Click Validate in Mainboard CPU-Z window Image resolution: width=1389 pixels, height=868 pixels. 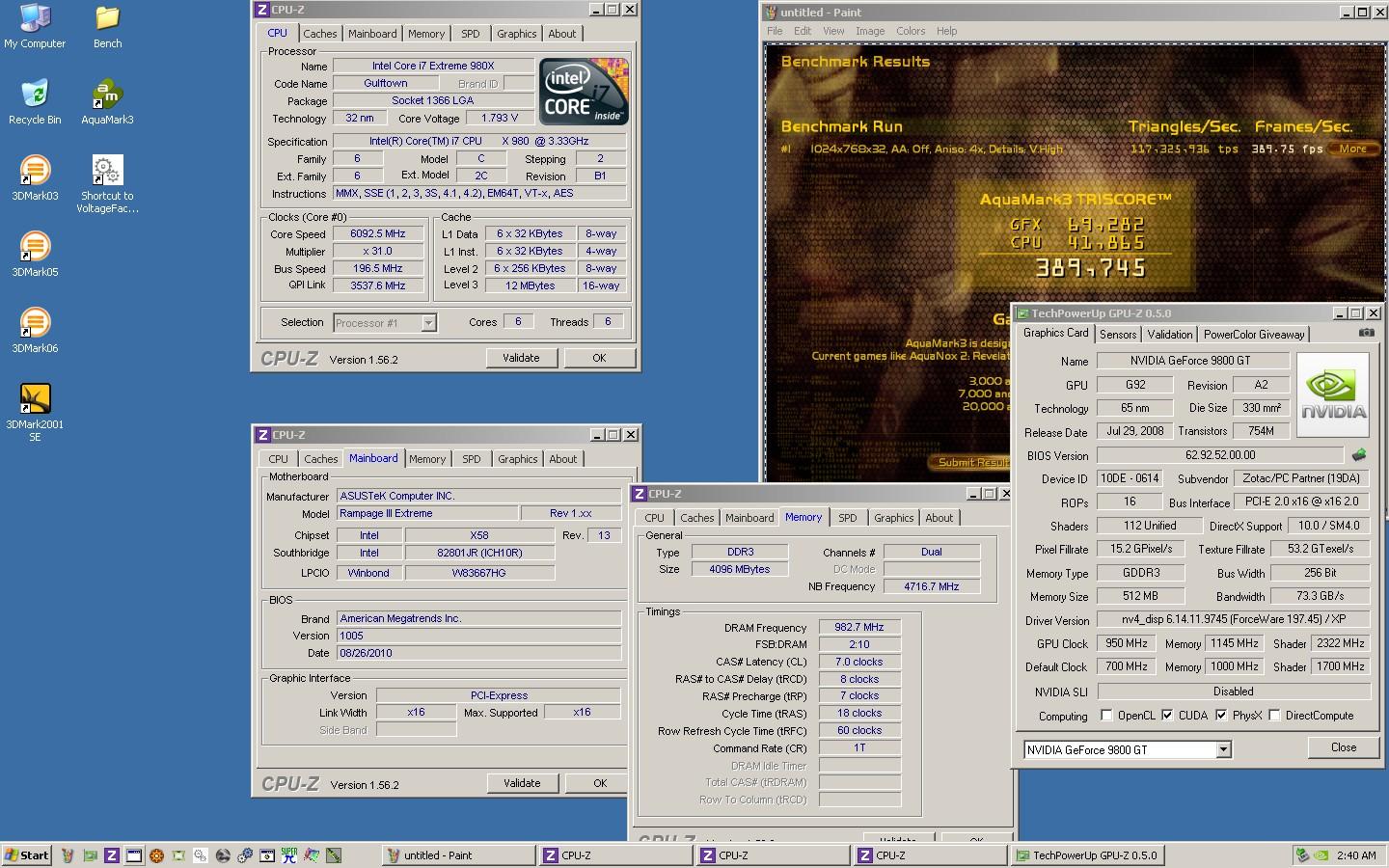tap(522, 783)
